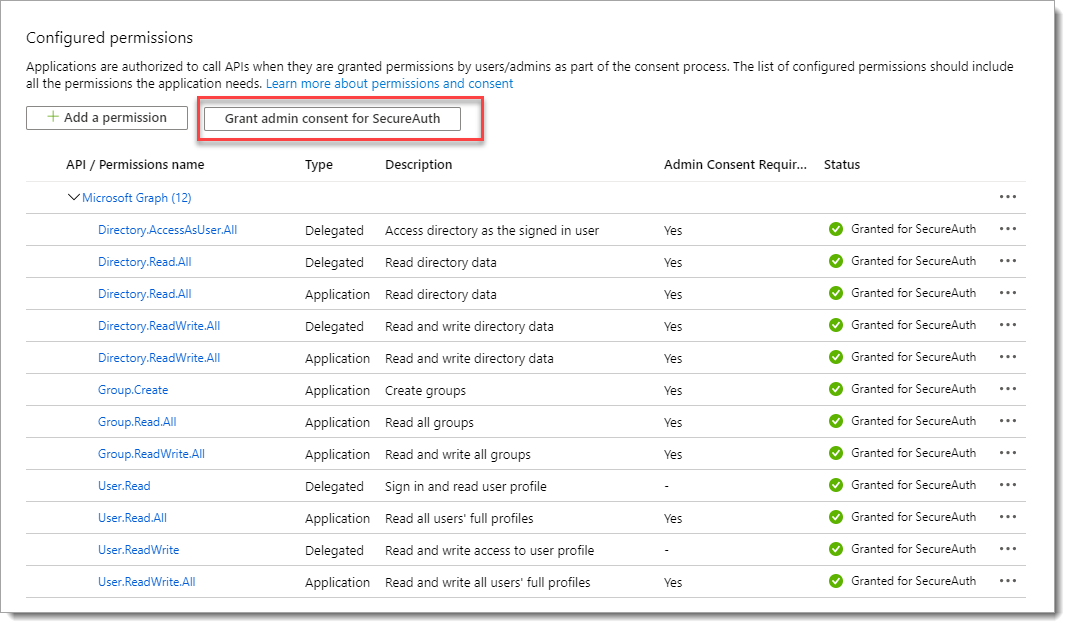1070x628 pixels.
Task: Click the Type column header
Action: [x=319, y=165]
